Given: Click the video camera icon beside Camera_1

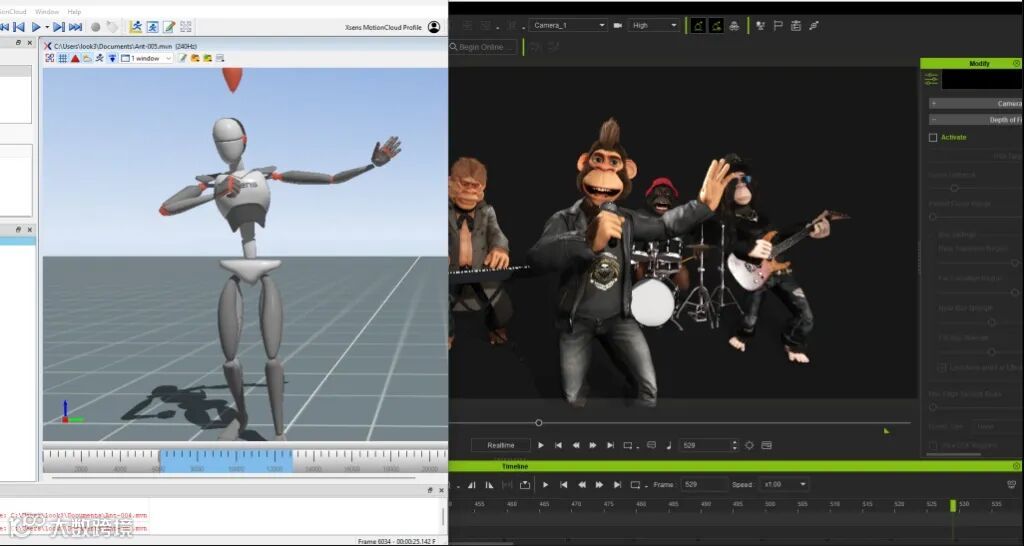Looking at the screenshot, I should tap(617, 25).
